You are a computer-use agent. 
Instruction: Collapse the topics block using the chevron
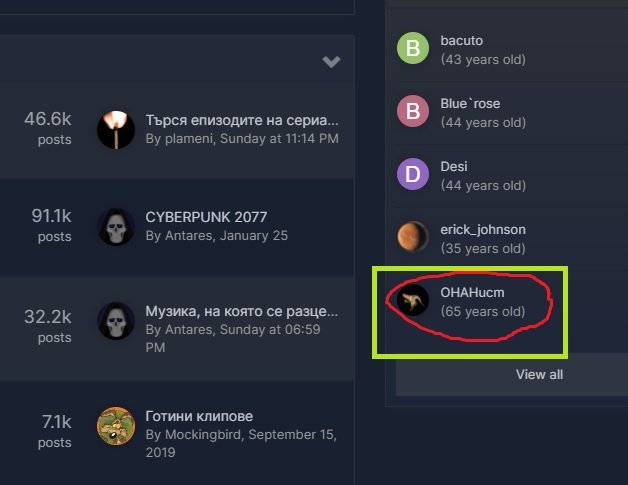tap(331, 61)
